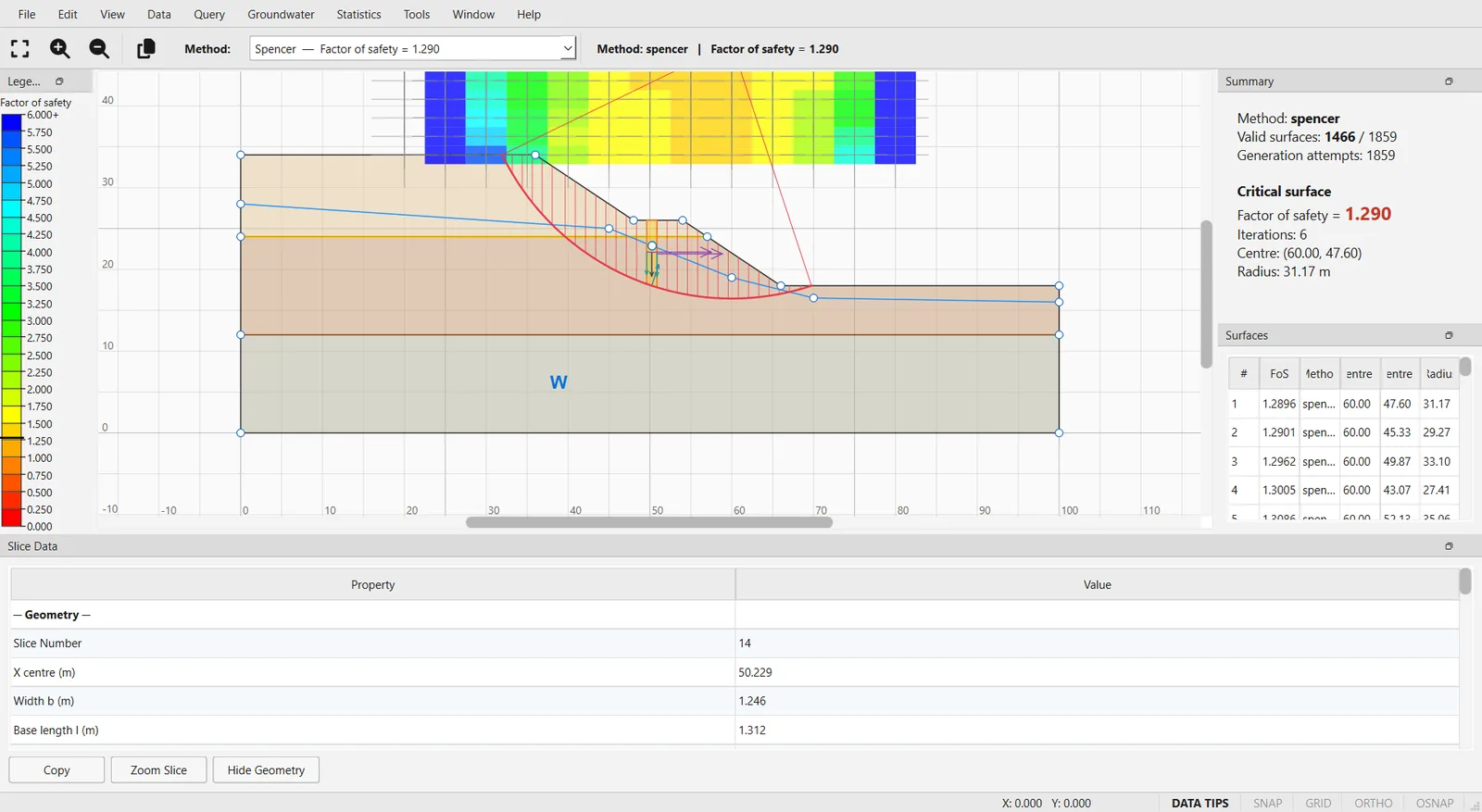Open the Method dropdown showing Spencer
Screen dimensions: 1482x812
click(413, 49)
